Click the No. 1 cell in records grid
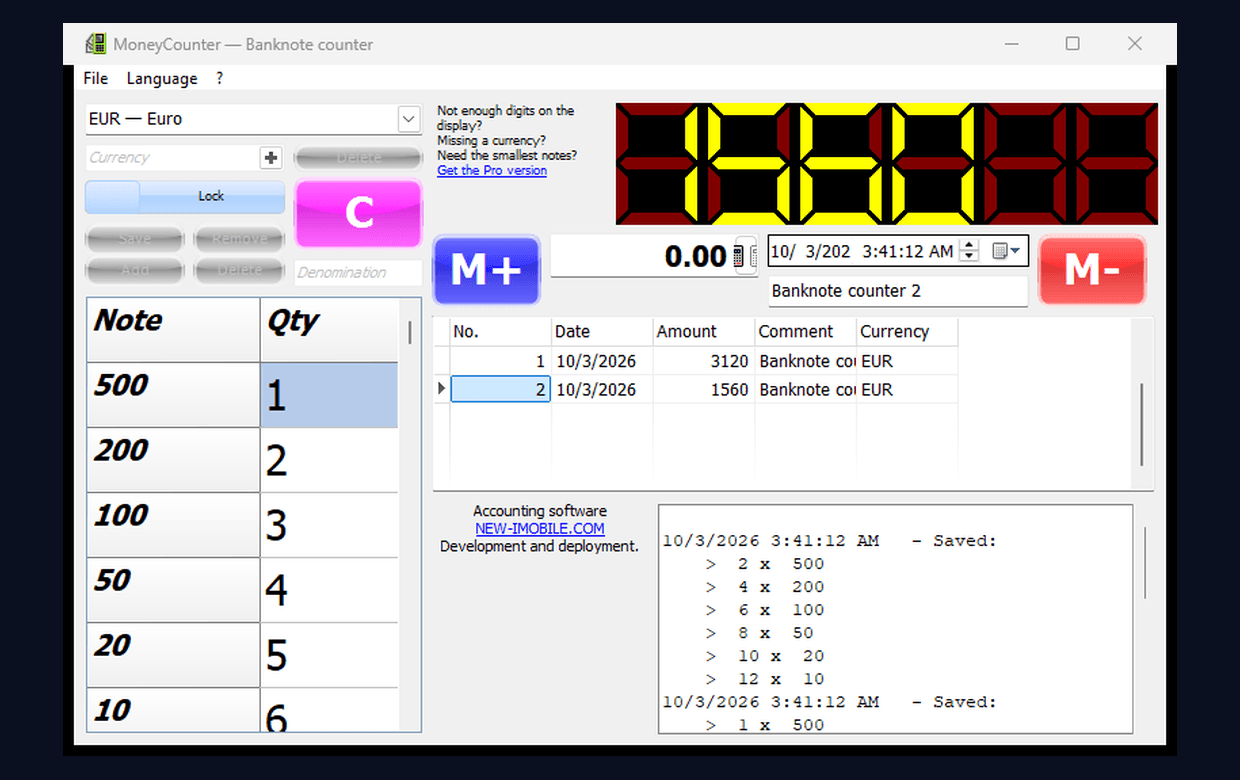The width and height of the screenshot is (1240, 780). pos(501,361)
